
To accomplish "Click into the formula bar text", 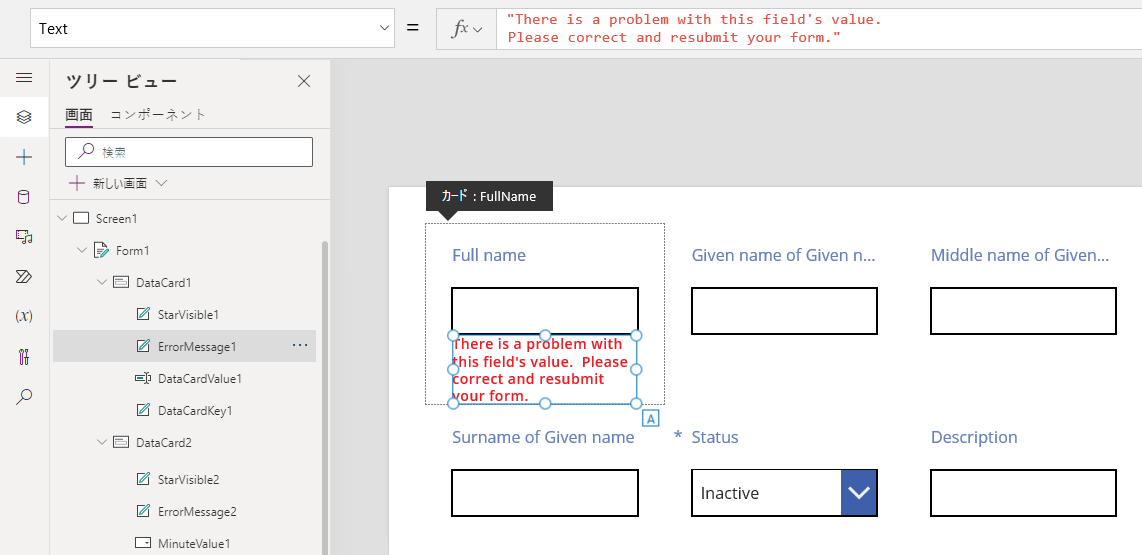I will 819,29.
